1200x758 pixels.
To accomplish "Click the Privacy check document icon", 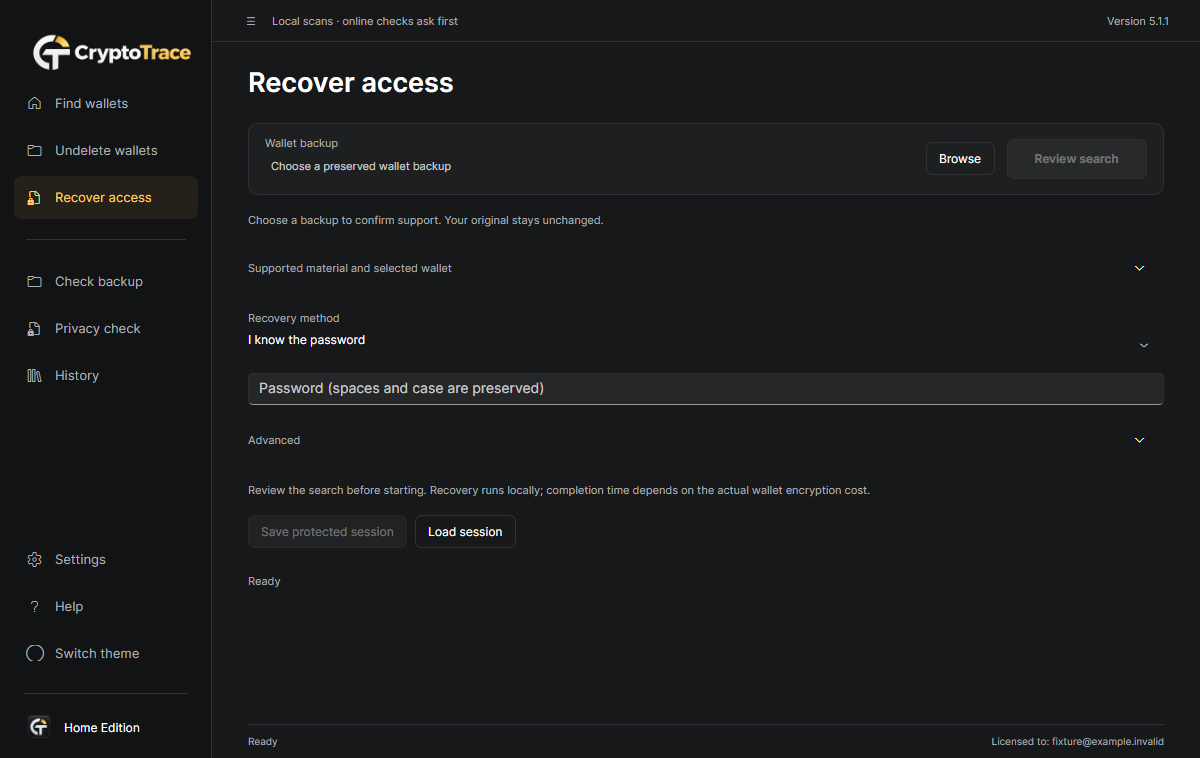I will point(35,328).
